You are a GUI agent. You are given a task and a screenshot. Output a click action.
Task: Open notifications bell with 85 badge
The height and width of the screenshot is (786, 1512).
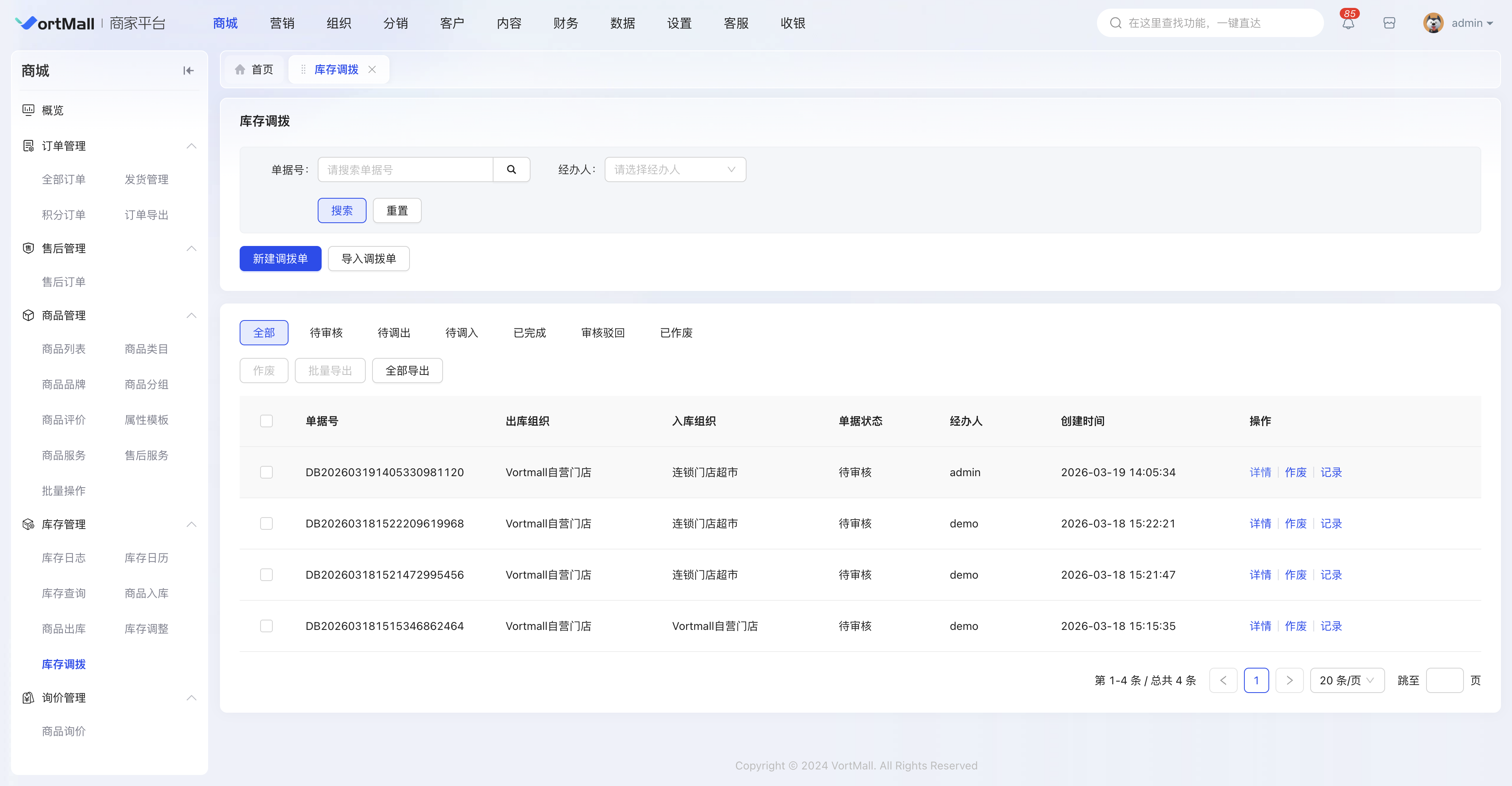click(1348, 24)
